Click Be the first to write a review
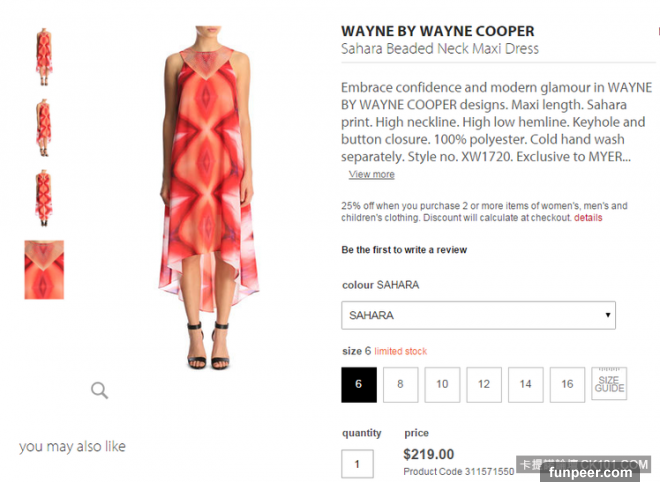This screenshot has width=660, height=482. coord(404,250)
